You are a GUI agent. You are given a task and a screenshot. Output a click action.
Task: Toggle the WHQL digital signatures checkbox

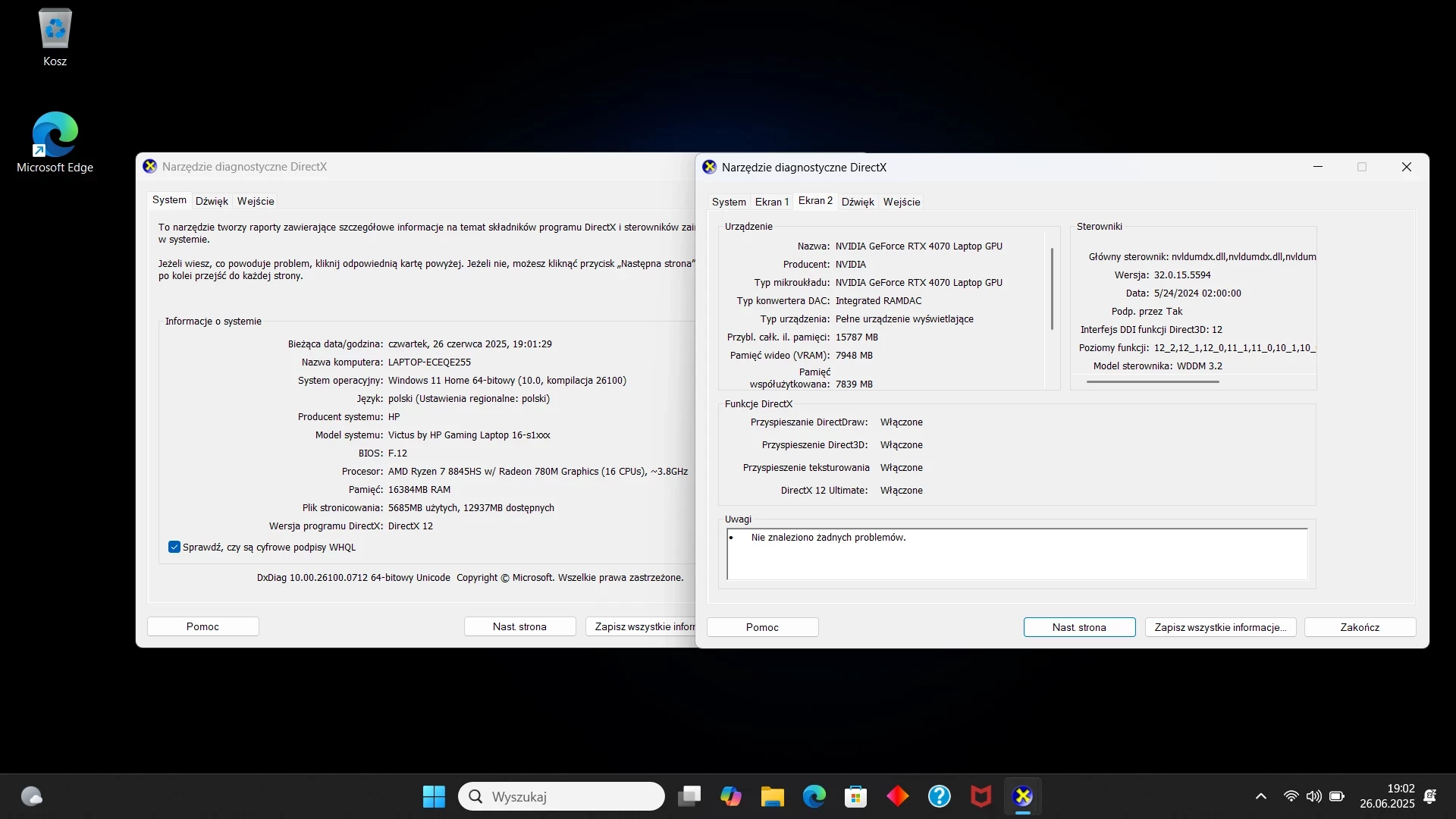tap(174, 547)
